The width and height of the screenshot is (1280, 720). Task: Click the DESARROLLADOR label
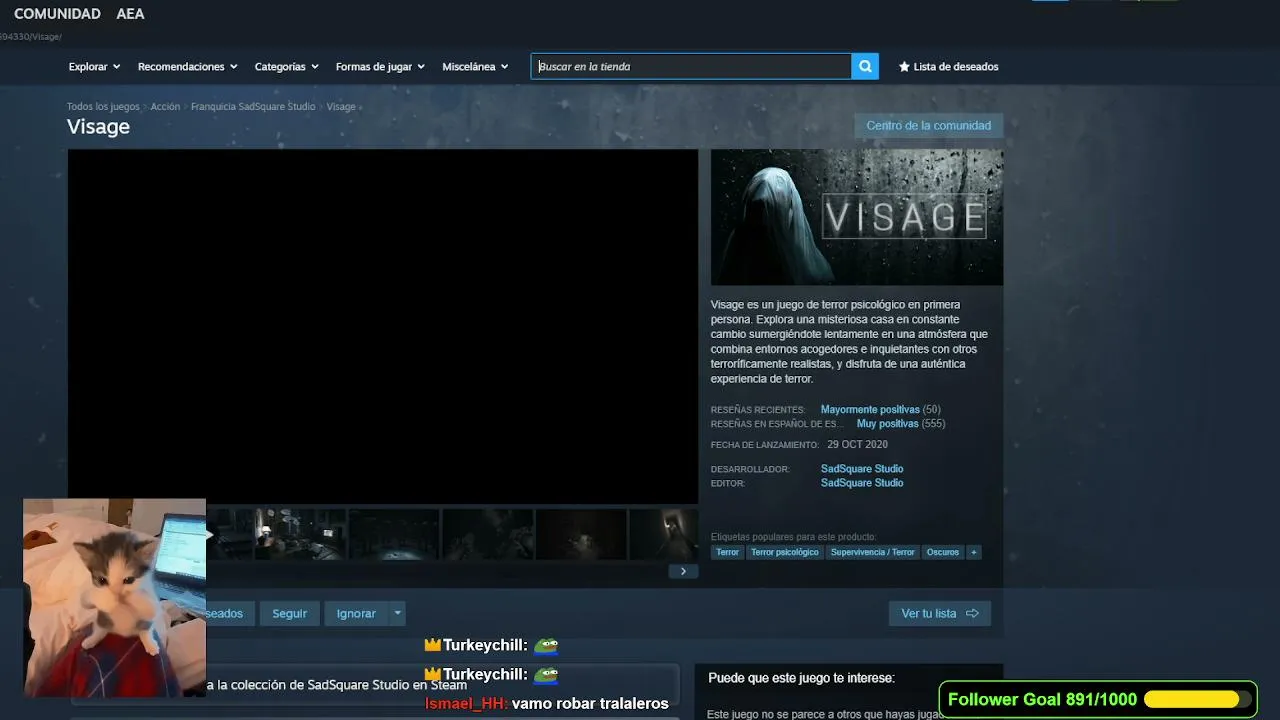tap(750, 469)
